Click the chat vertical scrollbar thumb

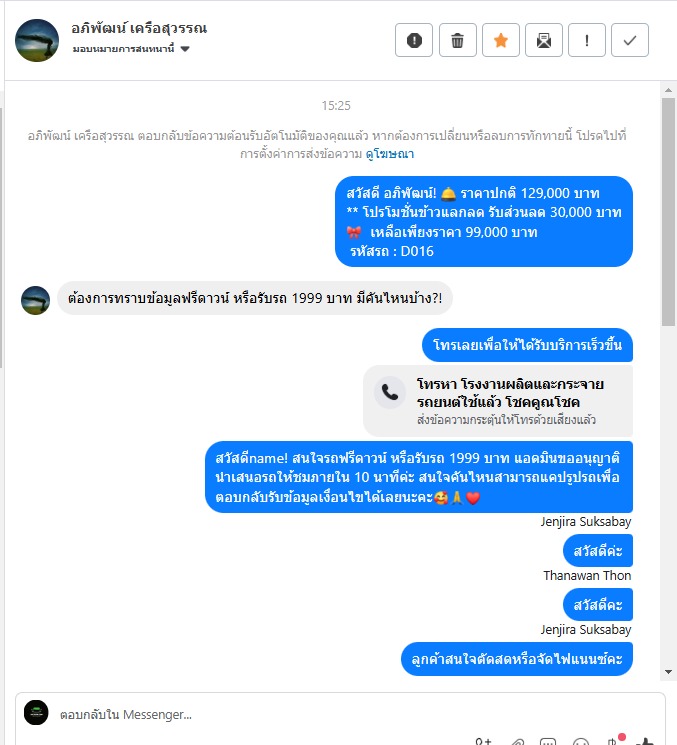pyautogui.click(x=668, y=212)
